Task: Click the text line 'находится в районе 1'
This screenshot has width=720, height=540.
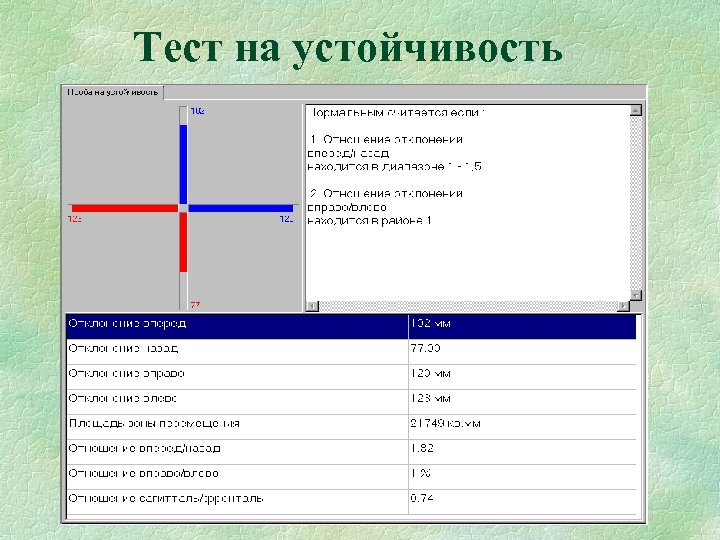Action: [369, 221]
